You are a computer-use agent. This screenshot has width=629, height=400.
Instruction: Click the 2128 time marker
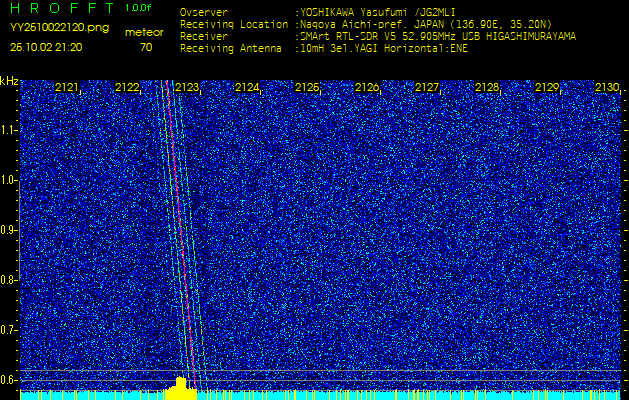point(487,88)
